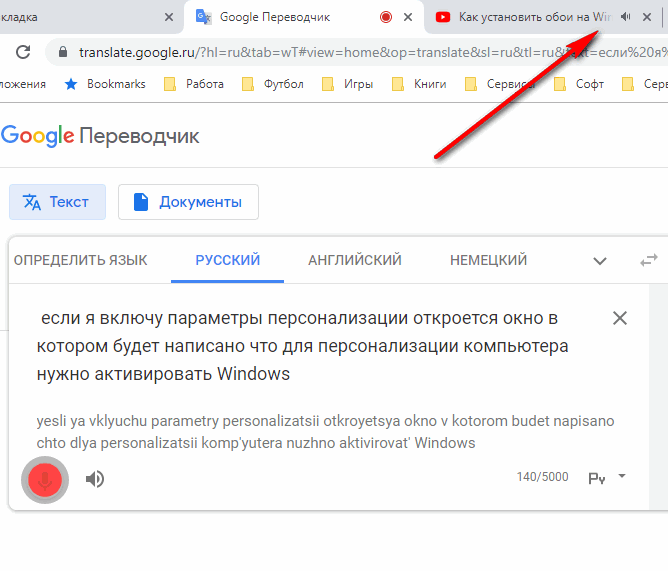Screen dimensions: 668x571
Task: Stop voice input with red microphone button
Action: tap(45, 480)
